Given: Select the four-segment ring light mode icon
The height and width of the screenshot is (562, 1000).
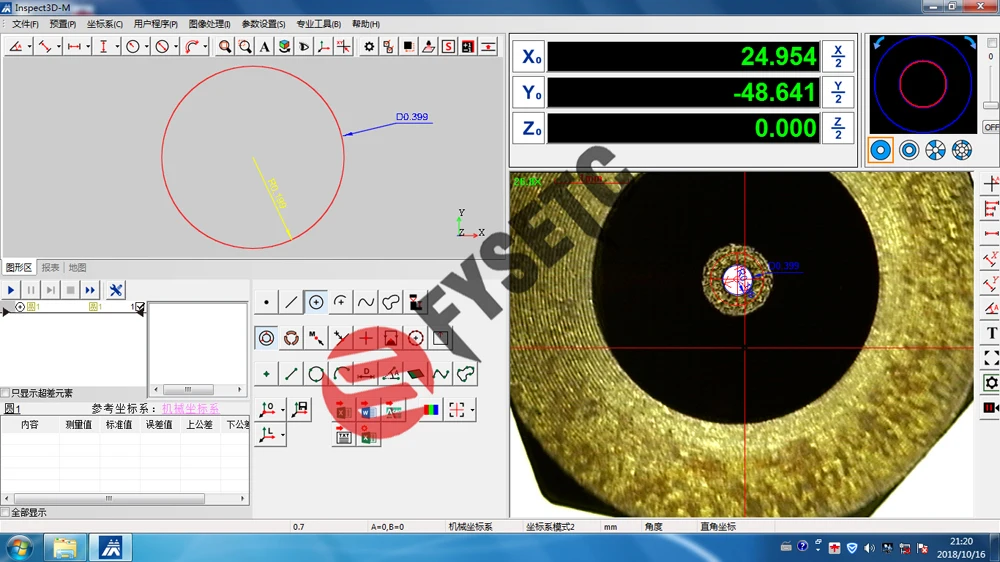Looking at the screenshot, I should [935, 150].
